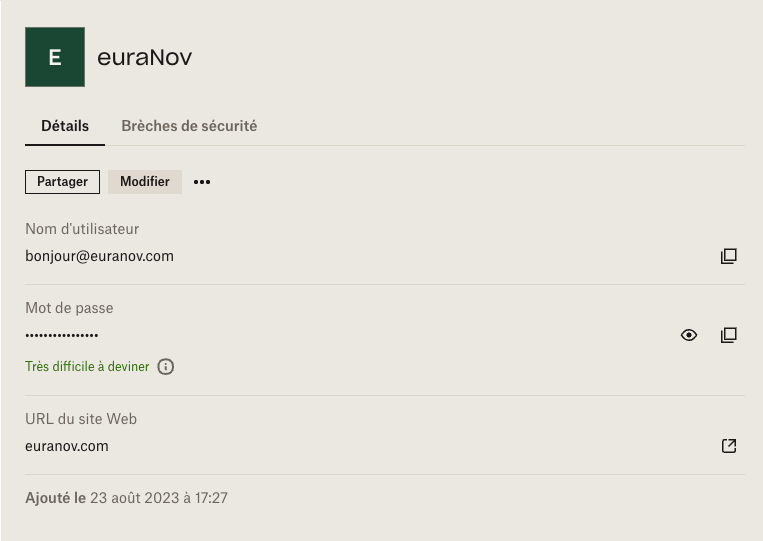Image resolution: width=763 pixels, height=541 pixels.
Task: Click the Modifier button
Action: point(145,182)
